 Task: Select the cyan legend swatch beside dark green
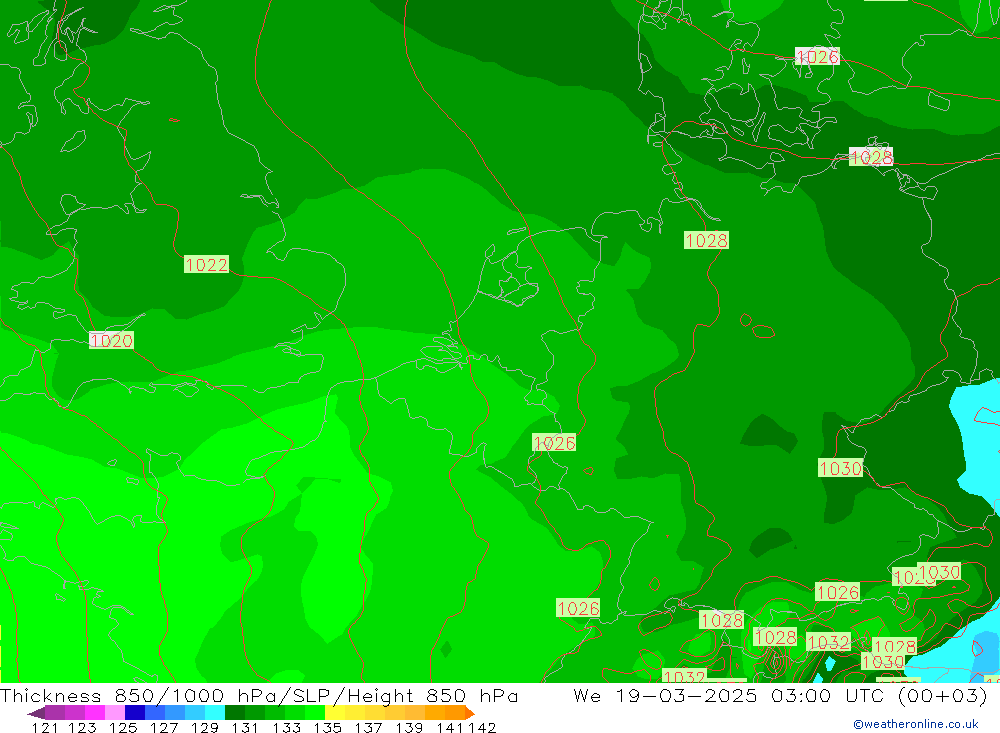pyautogui.click(x=215, y=713)
